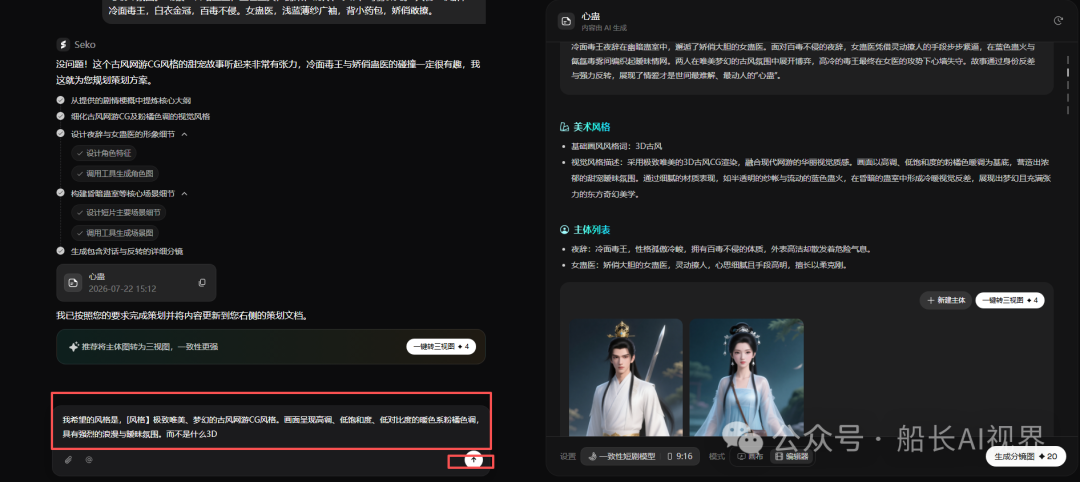Open the male character 夜辞 thumbnail

point(625,377)
